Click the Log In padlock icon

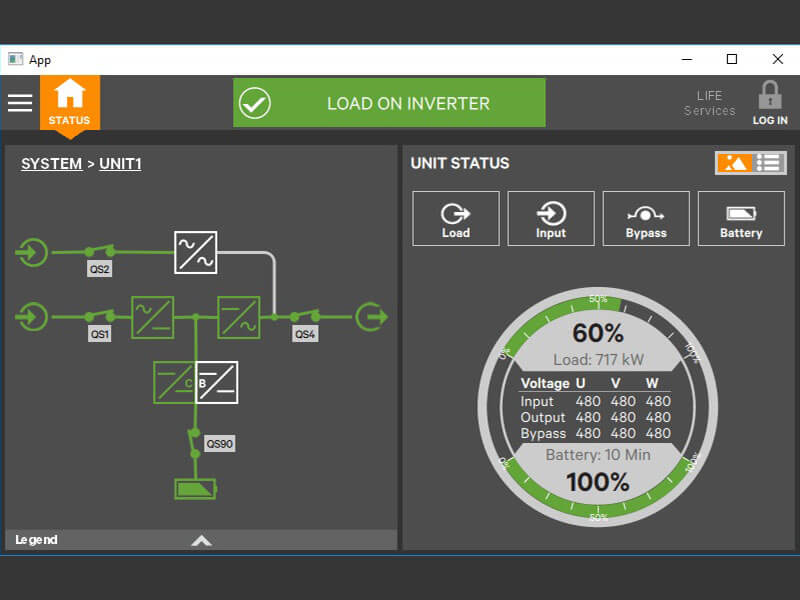(769, 102)
